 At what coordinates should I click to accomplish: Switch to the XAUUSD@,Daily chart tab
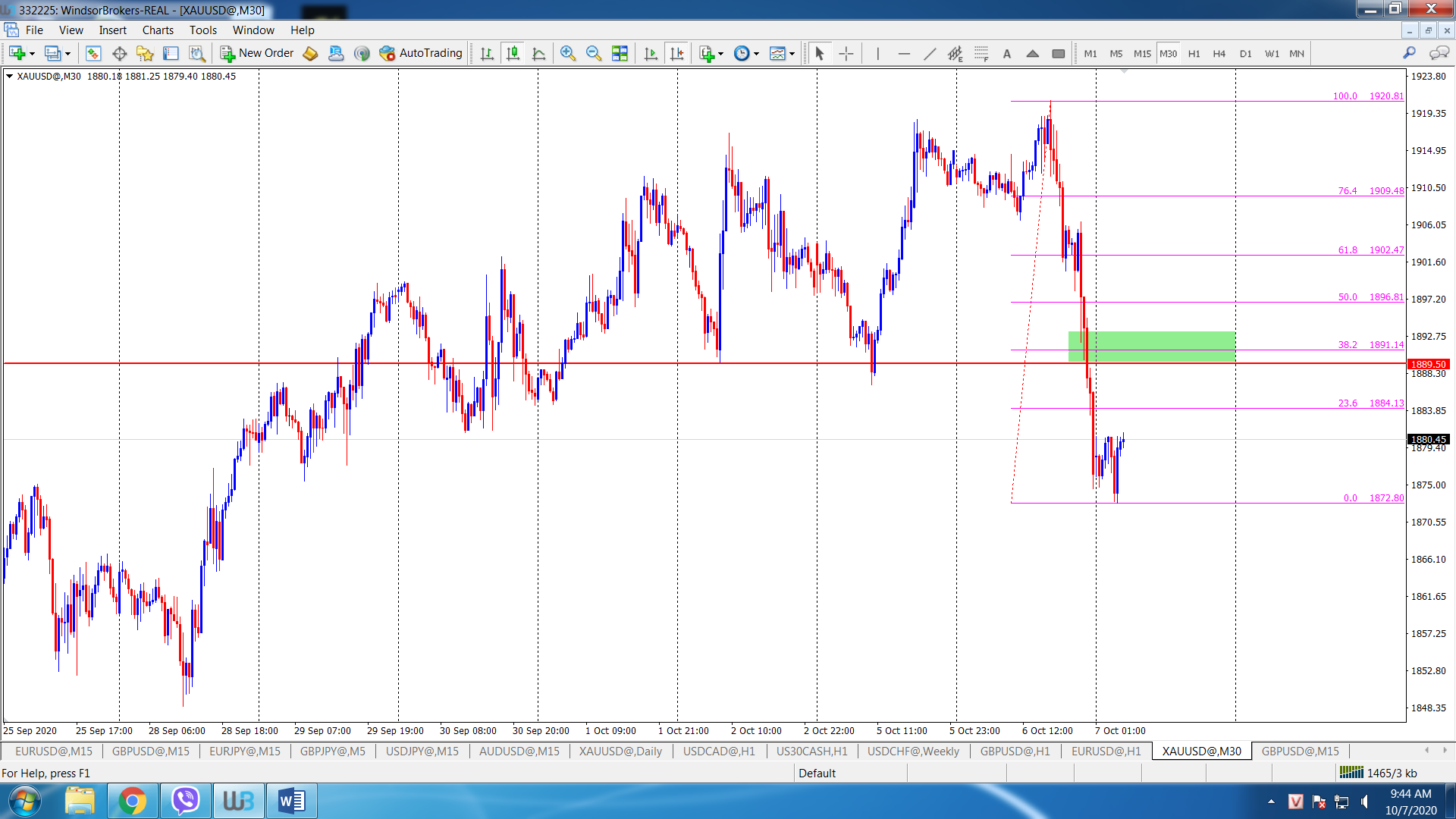point(620,752)
